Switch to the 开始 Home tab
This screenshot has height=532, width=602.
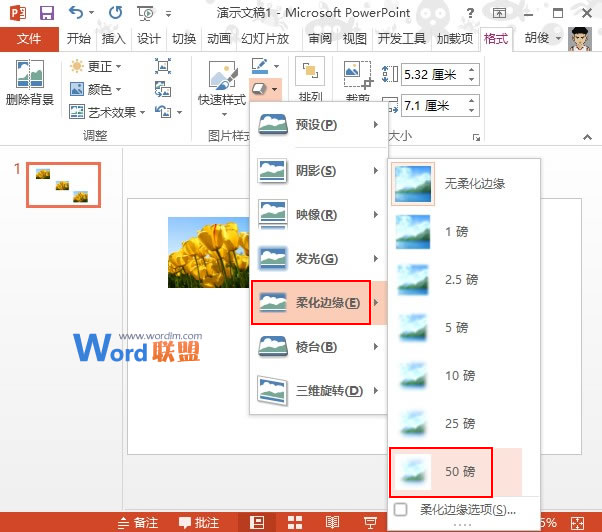tap(79, 38)
